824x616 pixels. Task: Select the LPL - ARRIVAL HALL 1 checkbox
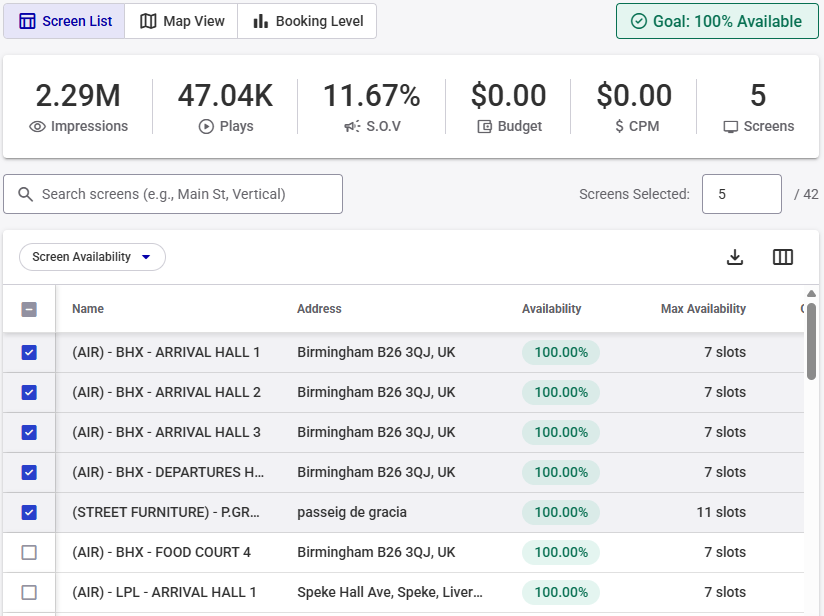tap(29, 592)
